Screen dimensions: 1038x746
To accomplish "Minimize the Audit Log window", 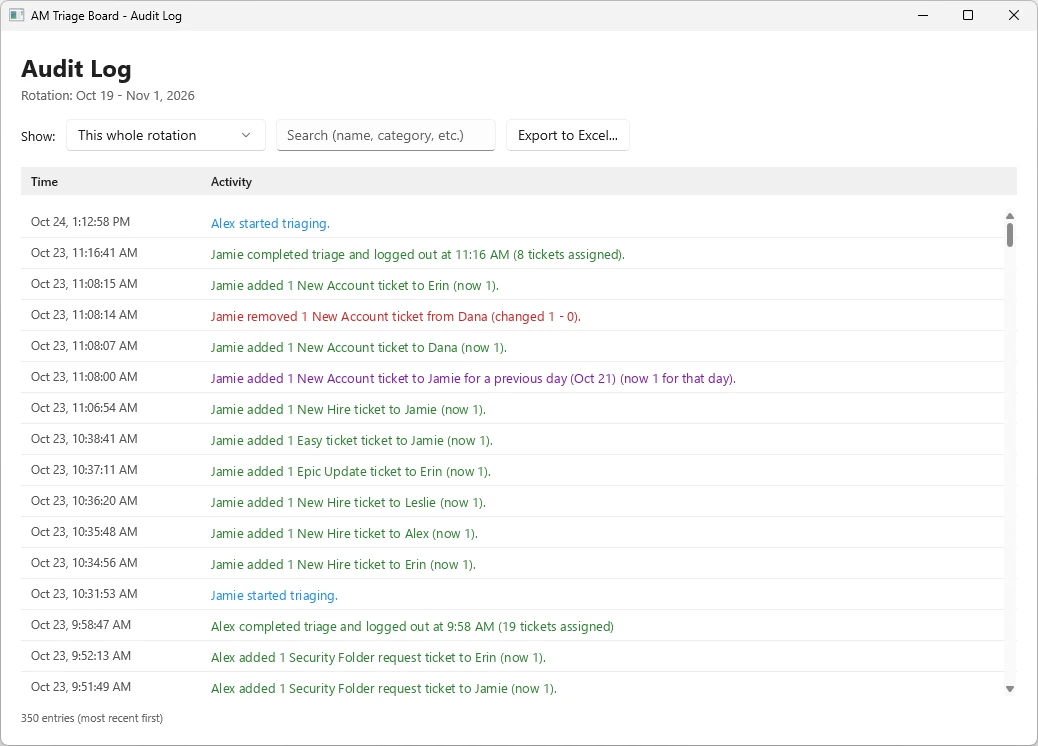I will (923, 15).
